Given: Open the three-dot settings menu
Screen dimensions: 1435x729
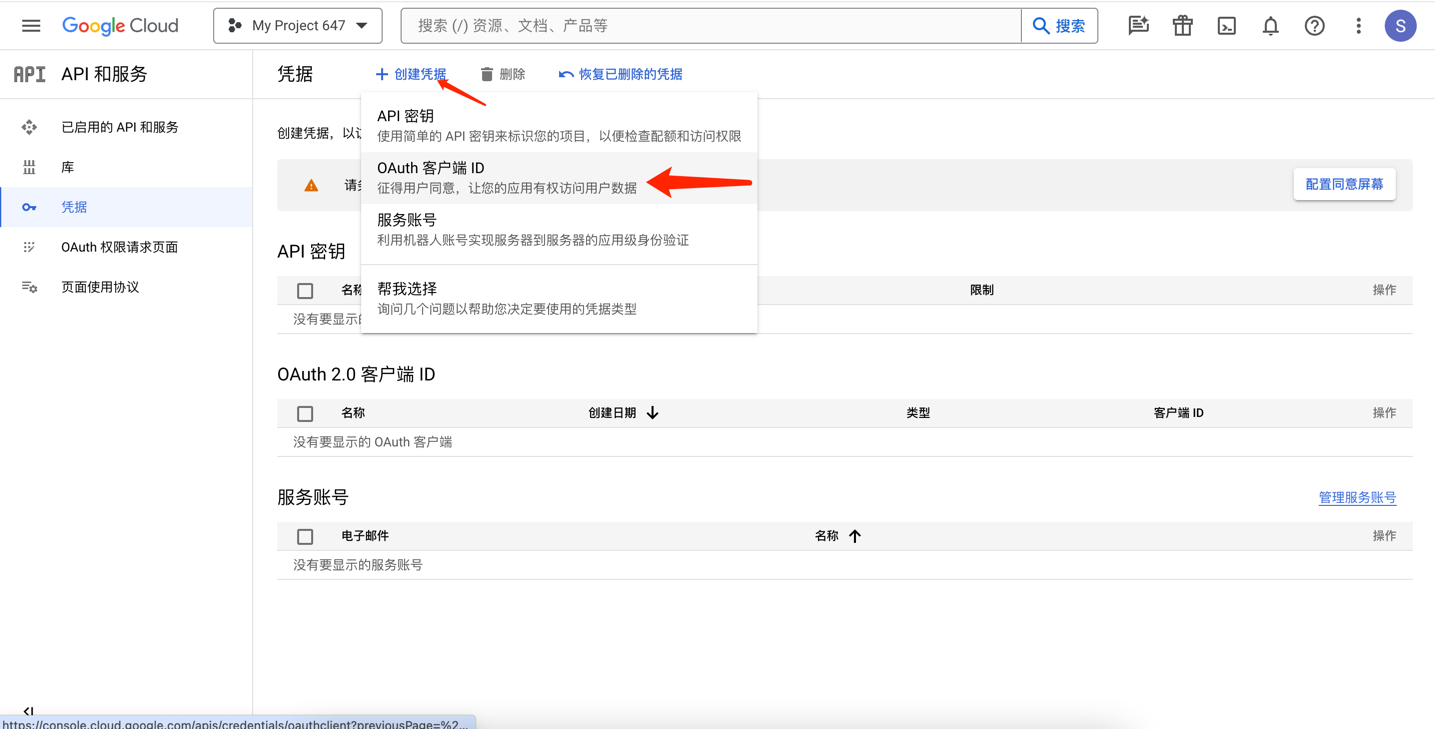Looking at the screenshot, I should point(1358,26).
